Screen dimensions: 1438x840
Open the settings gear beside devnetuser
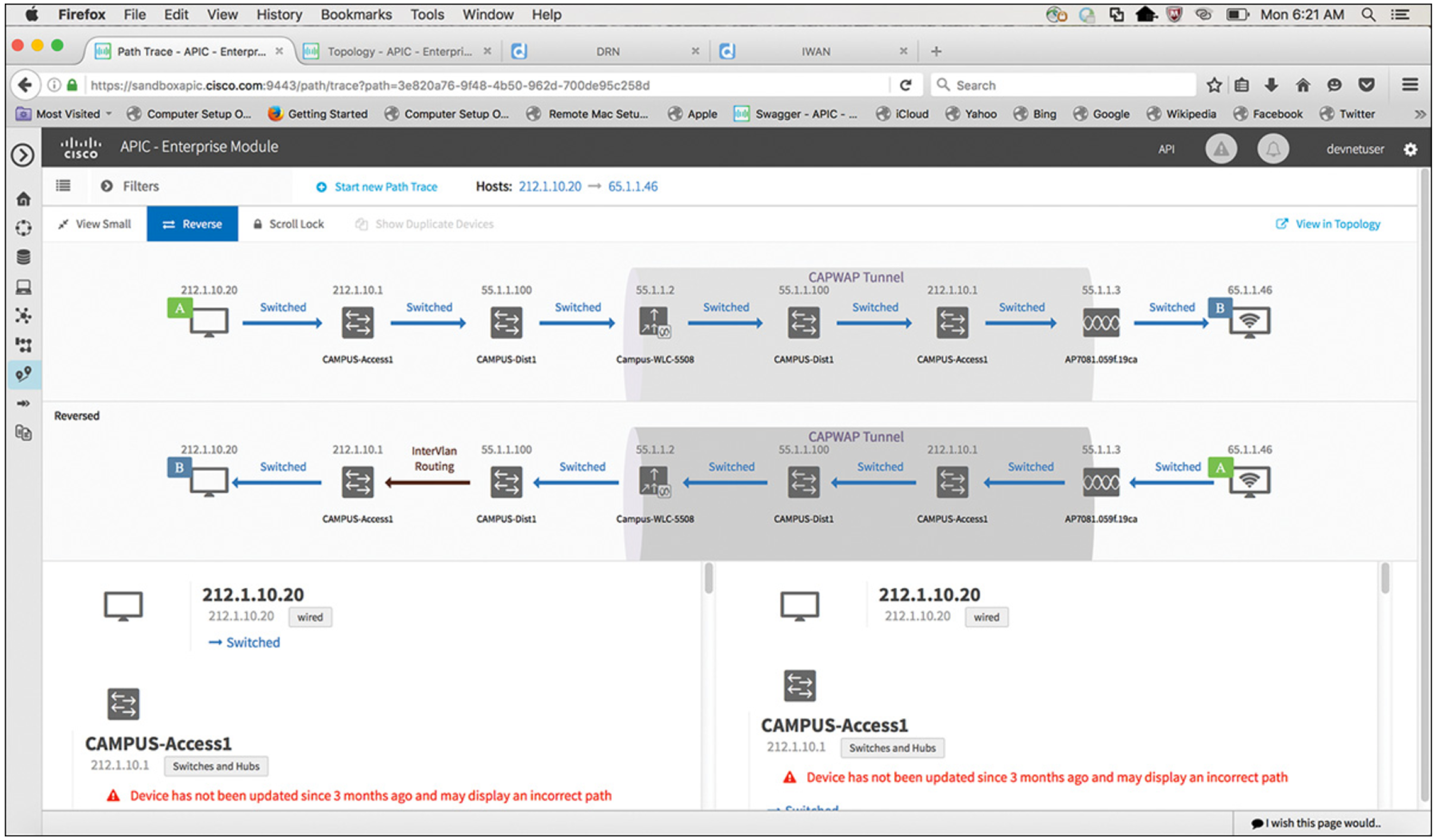tap(1409, 150)
